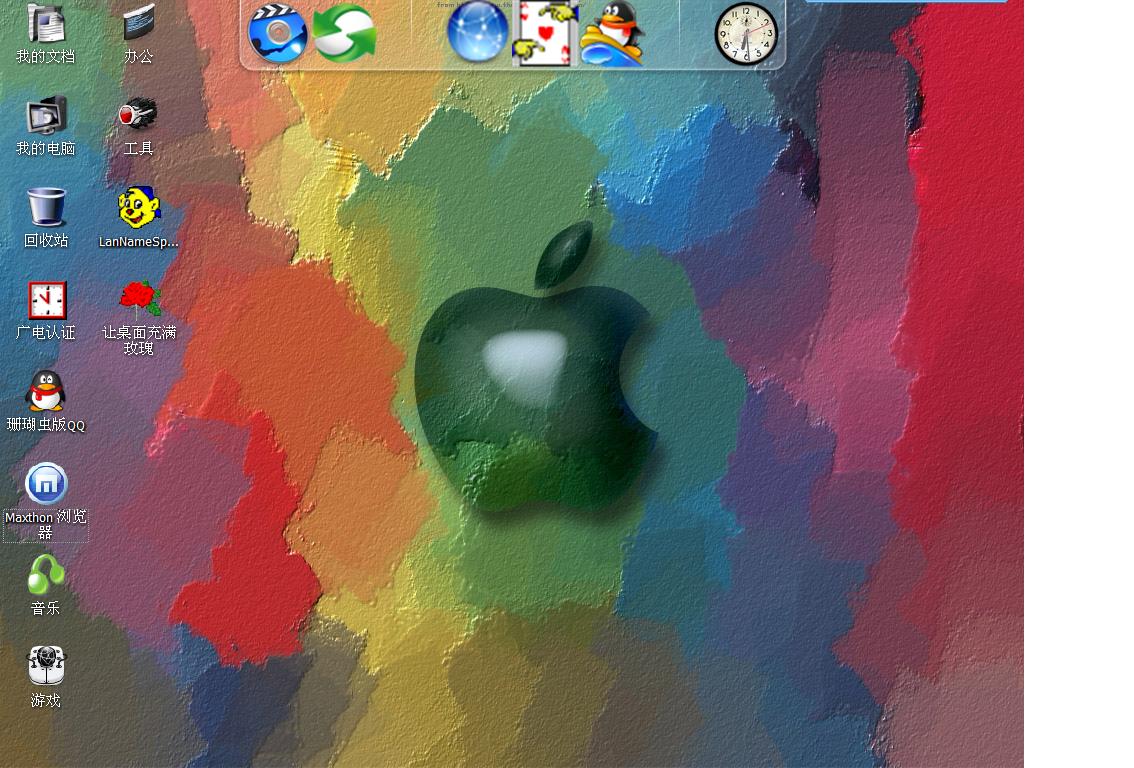The width and height of the screenshot is (1134, 768).
Task: Click the 回收站 label text
Action: coord(46,241)
